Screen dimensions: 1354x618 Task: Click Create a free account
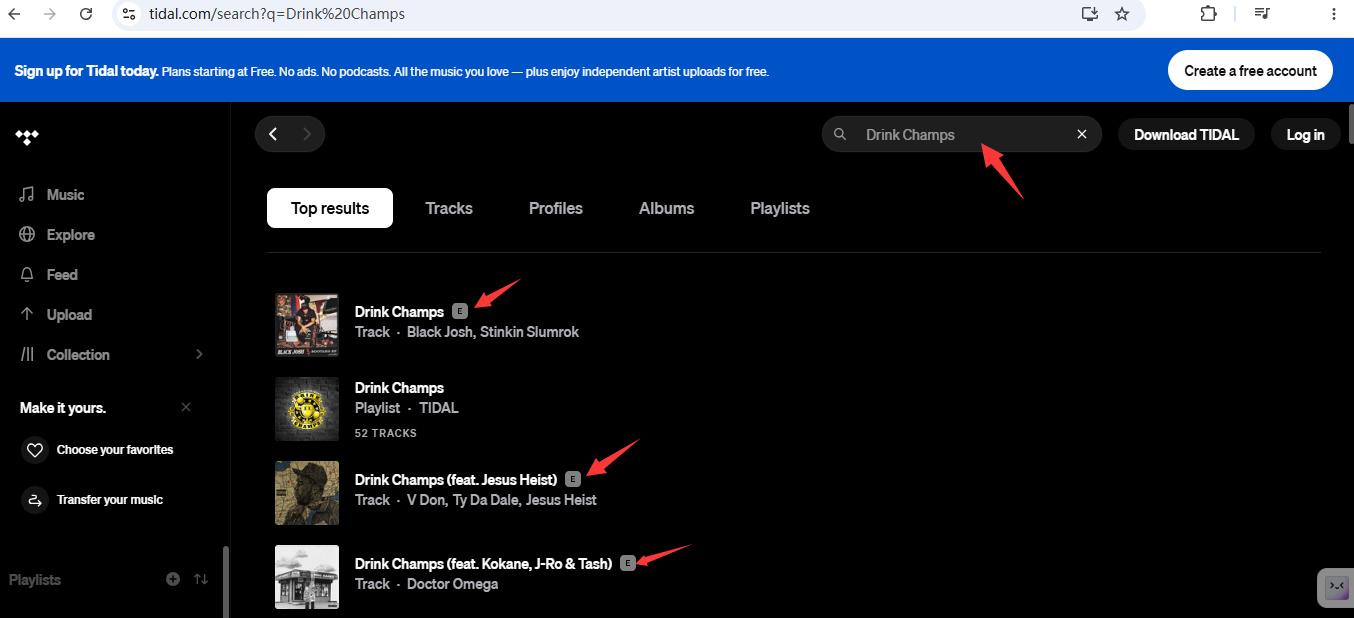point(1250,70)
